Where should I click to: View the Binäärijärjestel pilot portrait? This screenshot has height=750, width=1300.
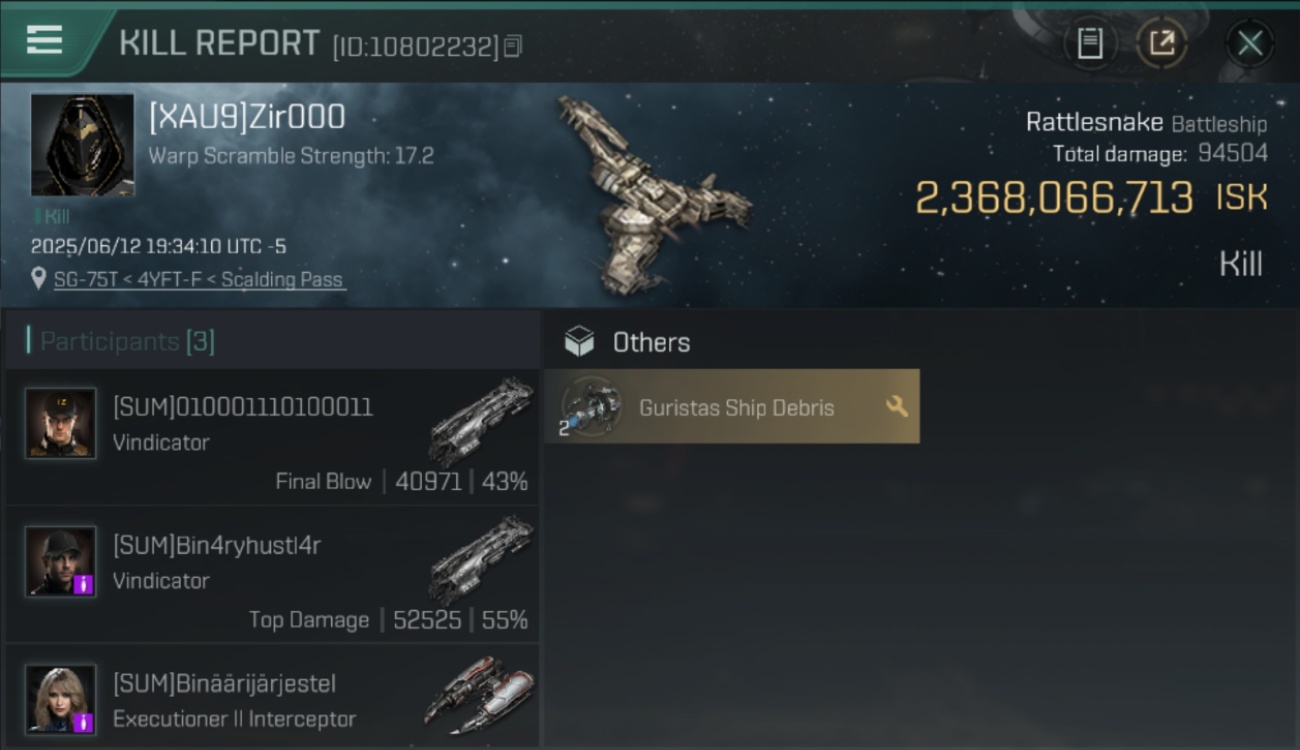pos(61,699)
